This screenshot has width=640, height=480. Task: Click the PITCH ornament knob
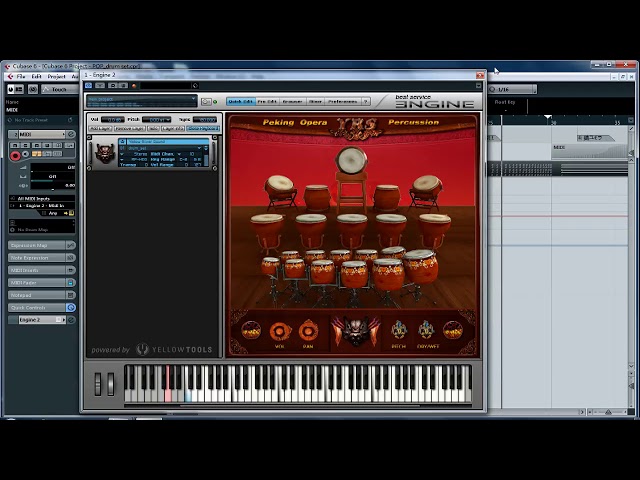point(398,330)
